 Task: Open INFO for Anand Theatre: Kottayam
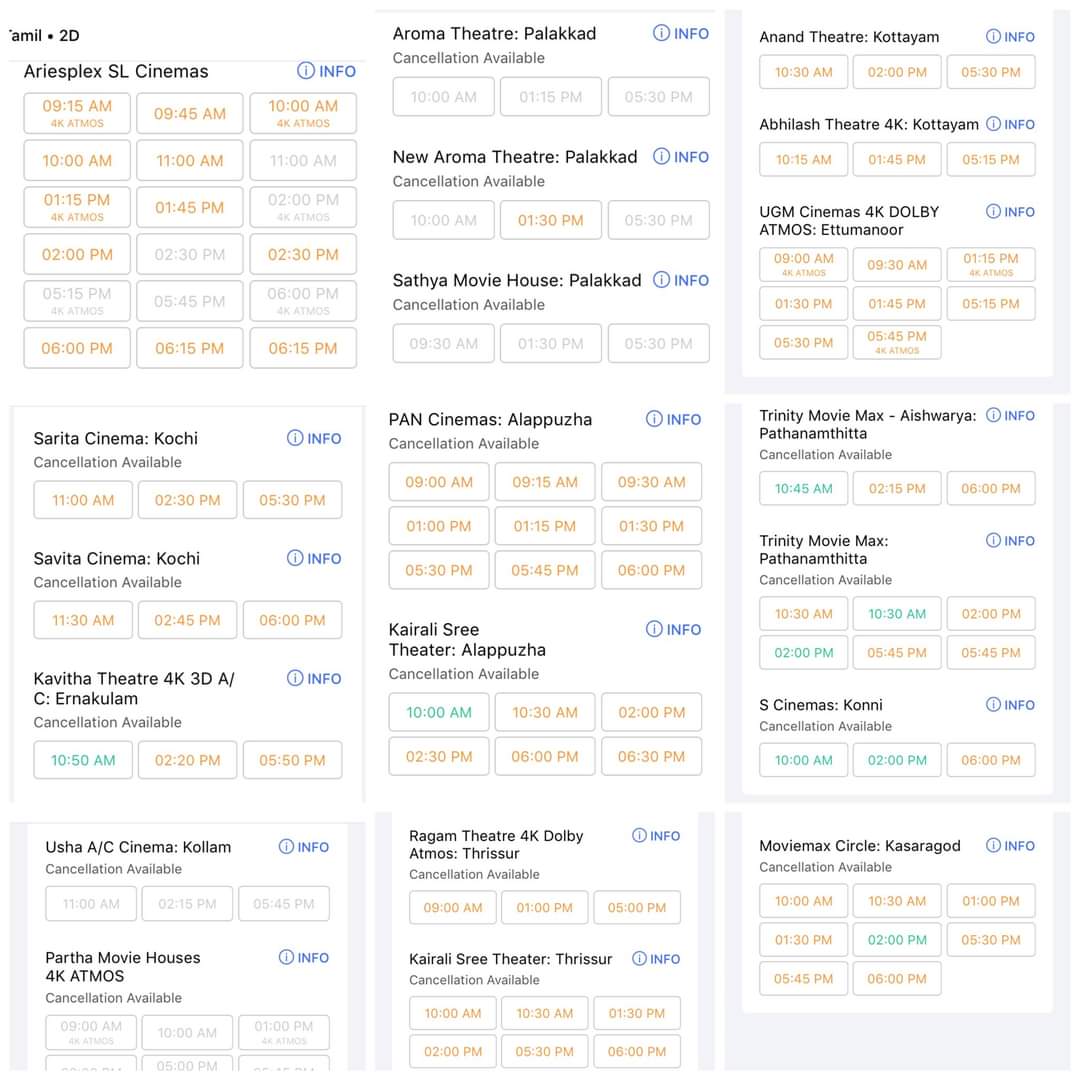[x=1010, y=37]
